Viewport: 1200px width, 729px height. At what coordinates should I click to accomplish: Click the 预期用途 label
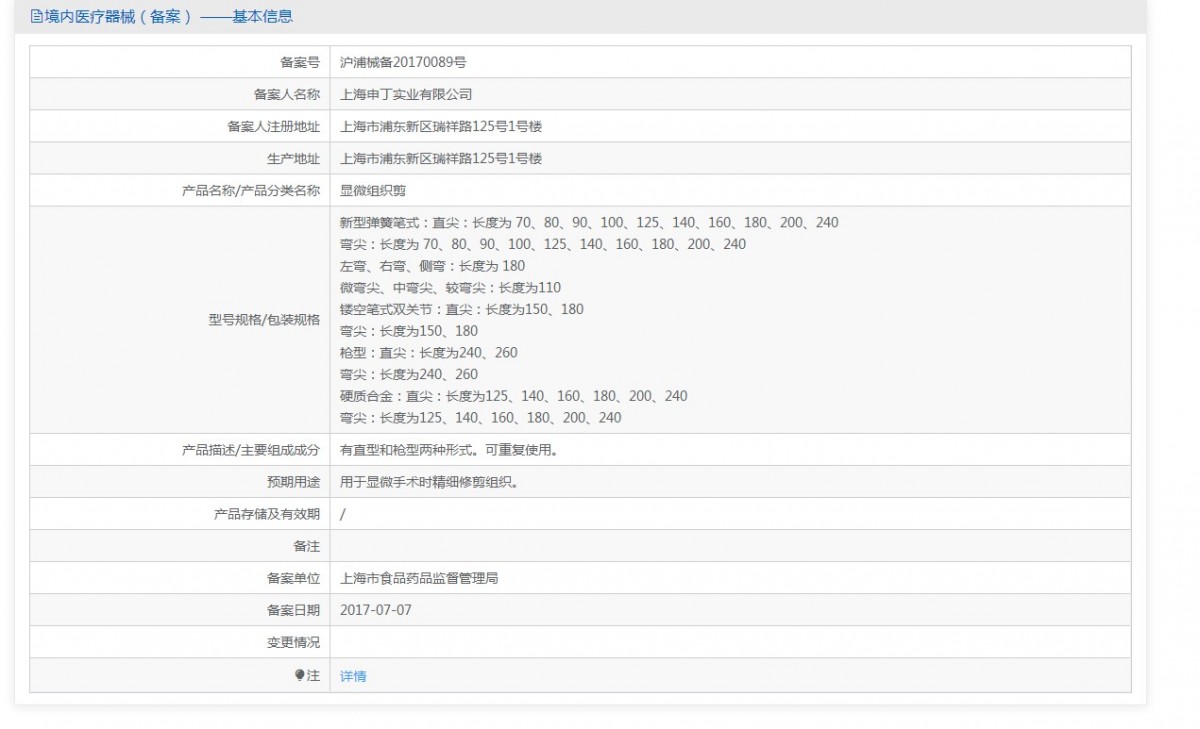[x=293, y=482]
